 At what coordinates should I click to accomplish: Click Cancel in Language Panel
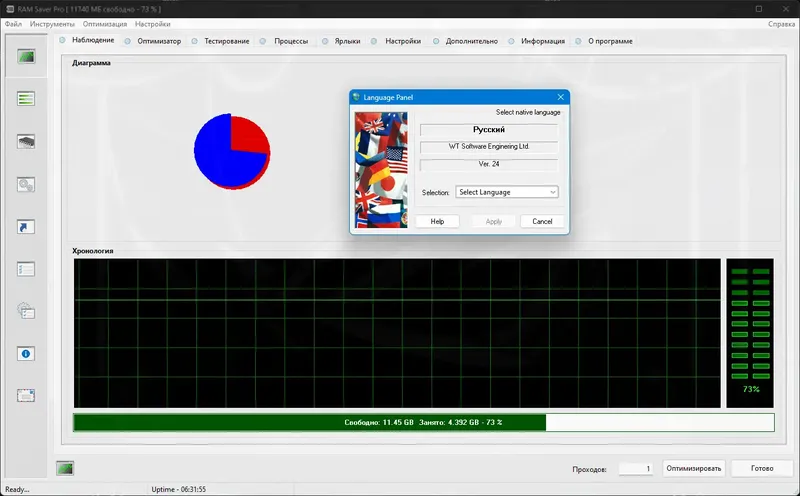pos(542,221)
